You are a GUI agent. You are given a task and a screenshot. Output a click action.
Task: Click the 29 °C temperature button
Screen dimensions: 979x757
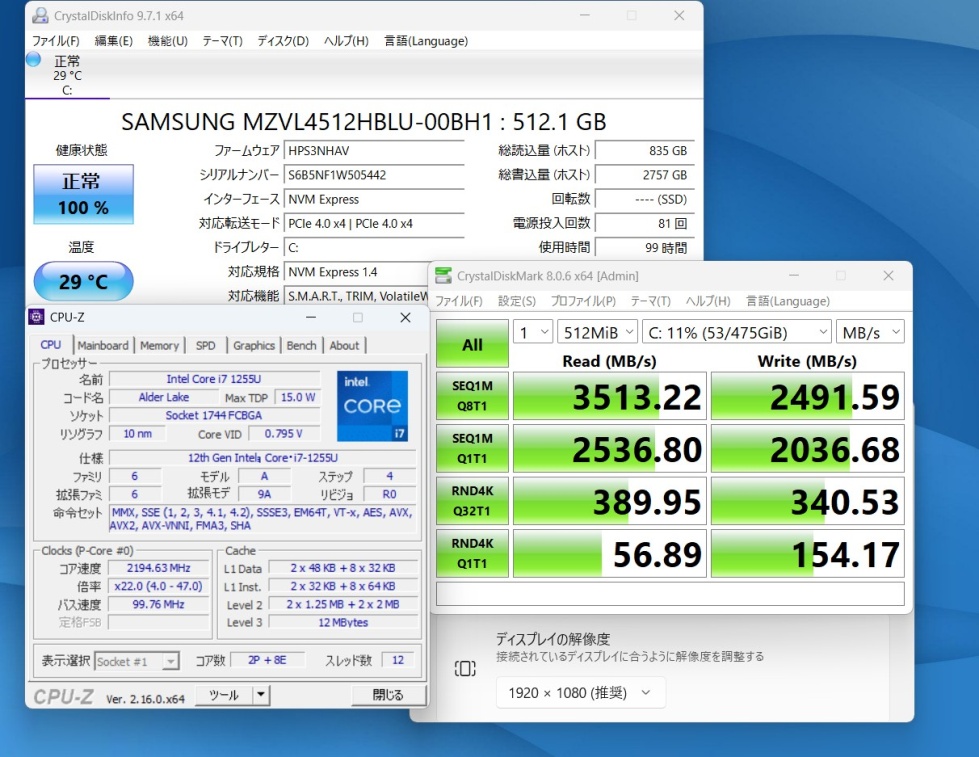[x=83, y=282]
